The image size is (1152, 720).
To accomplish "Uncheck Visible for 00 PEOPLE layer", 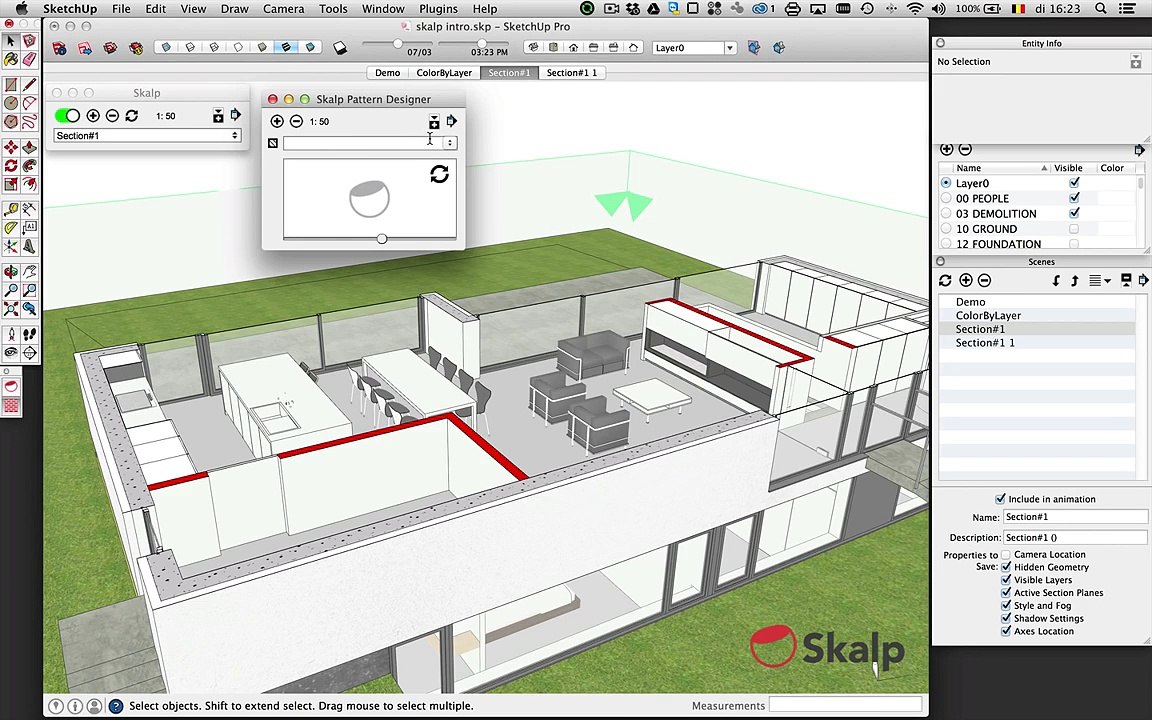I will [1074, 198].
